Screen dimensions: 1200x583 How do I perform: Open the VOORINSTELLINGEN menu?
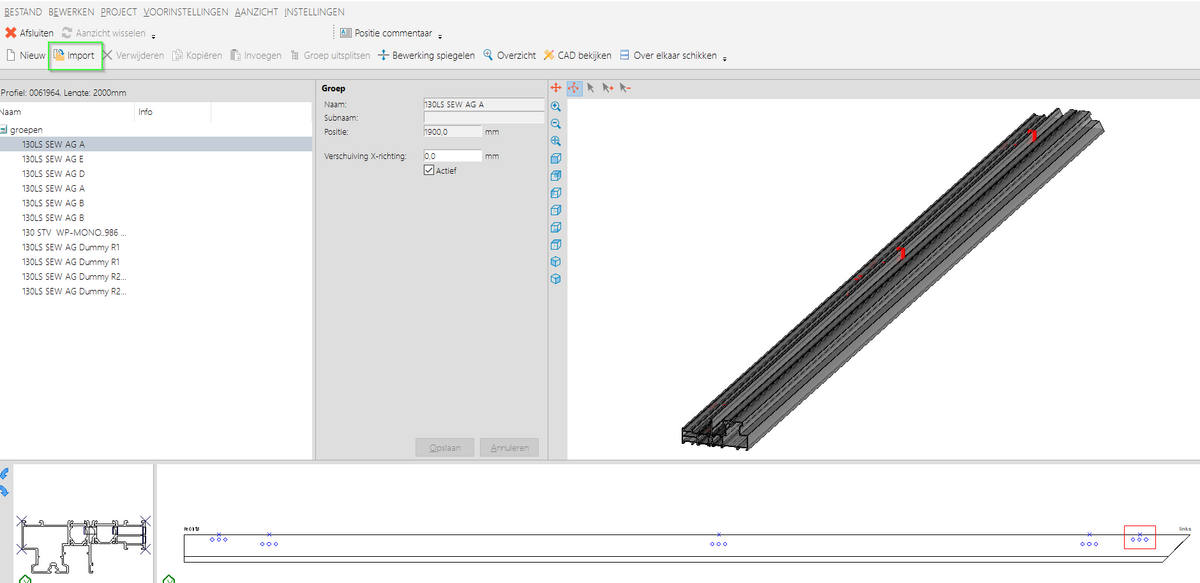coord(186,12)
